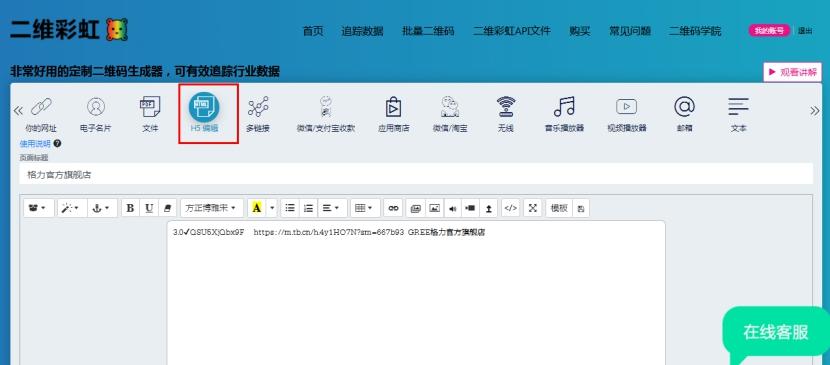This screenshot has height=365, width=830.
Task: Choose the 视频播放器 video player type
Action: [x=627, y=113]
